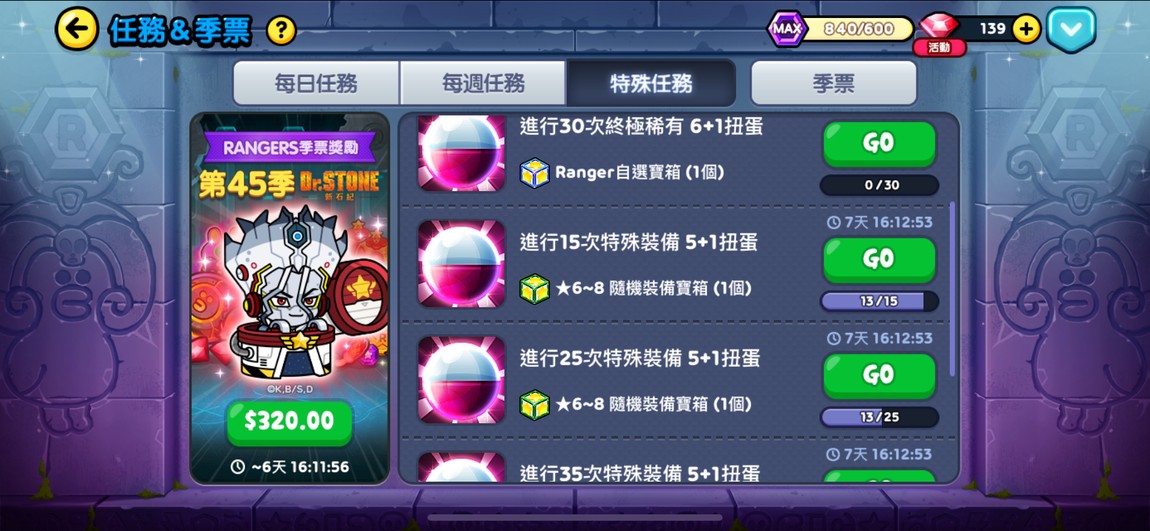
Task: Switch to the 每日任務 tab
Action: tap(316, 84)
